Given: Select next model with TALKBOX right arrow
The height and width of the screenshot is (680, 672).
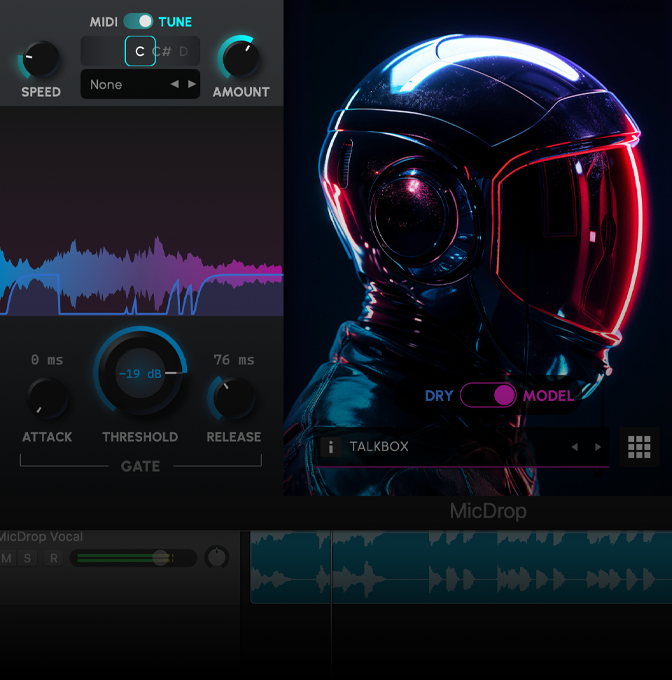Looking at the screenshot, I should [x=599, y=447].
